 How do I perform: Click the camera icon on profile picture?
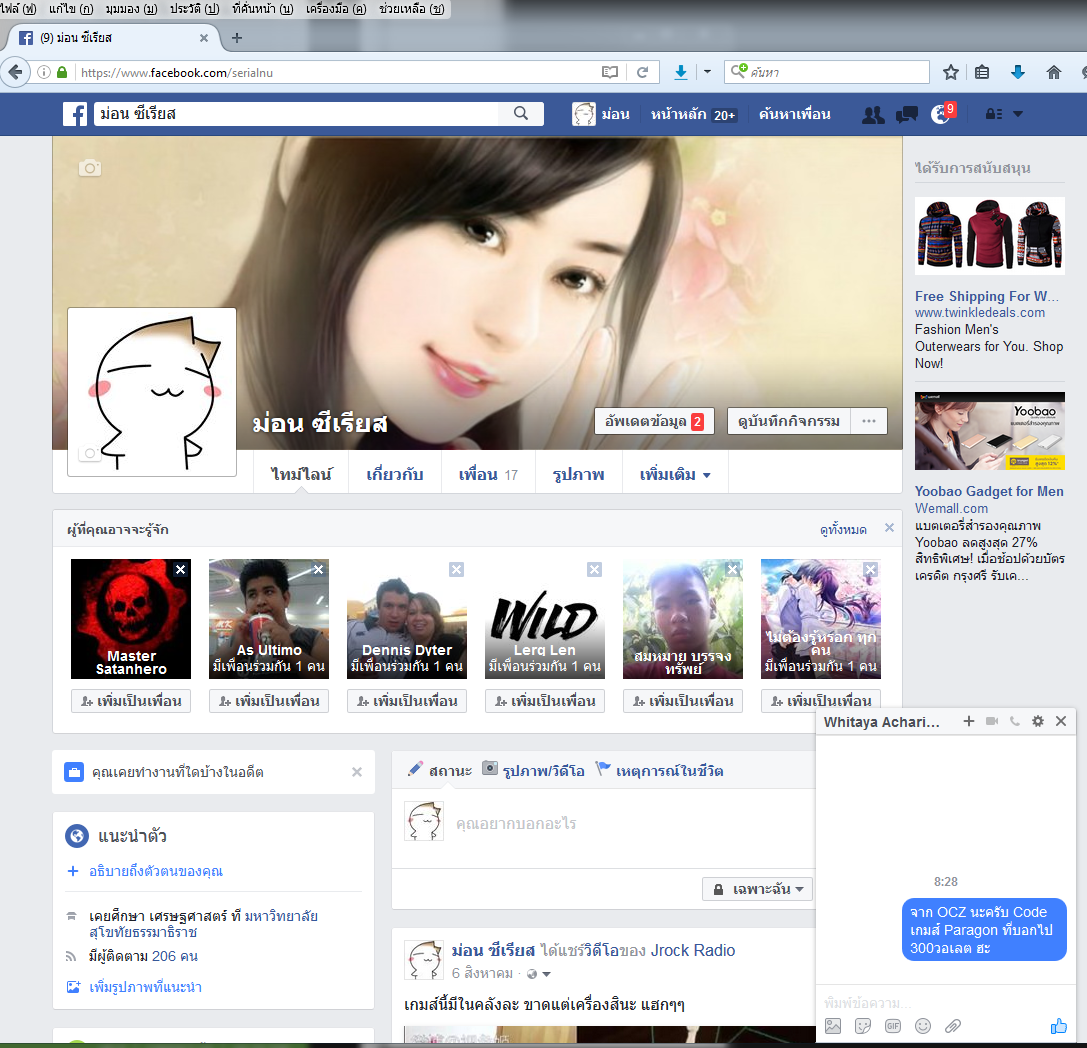(x=89, y=453)
